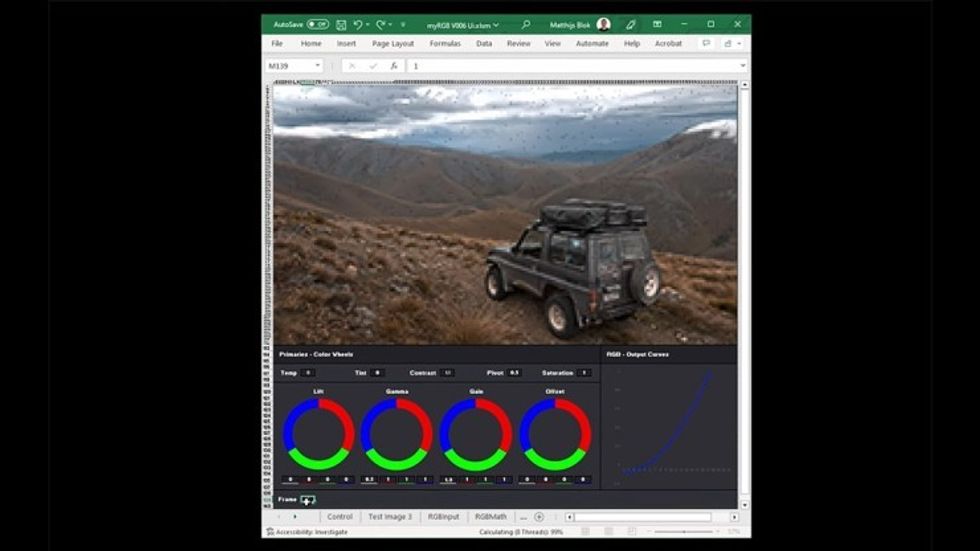This screenshot has width=980, height=551.
Task: Click the Gain color wheel
Action: (x=476, y=434)
